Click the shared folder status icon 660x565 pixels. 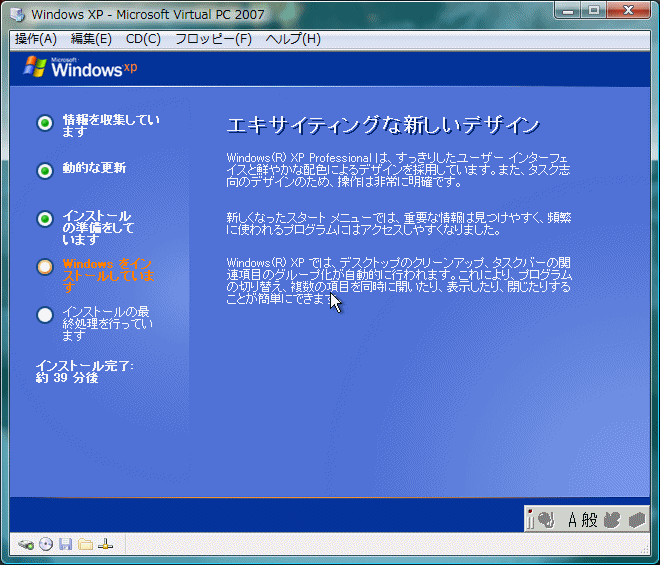click(85, 544)
